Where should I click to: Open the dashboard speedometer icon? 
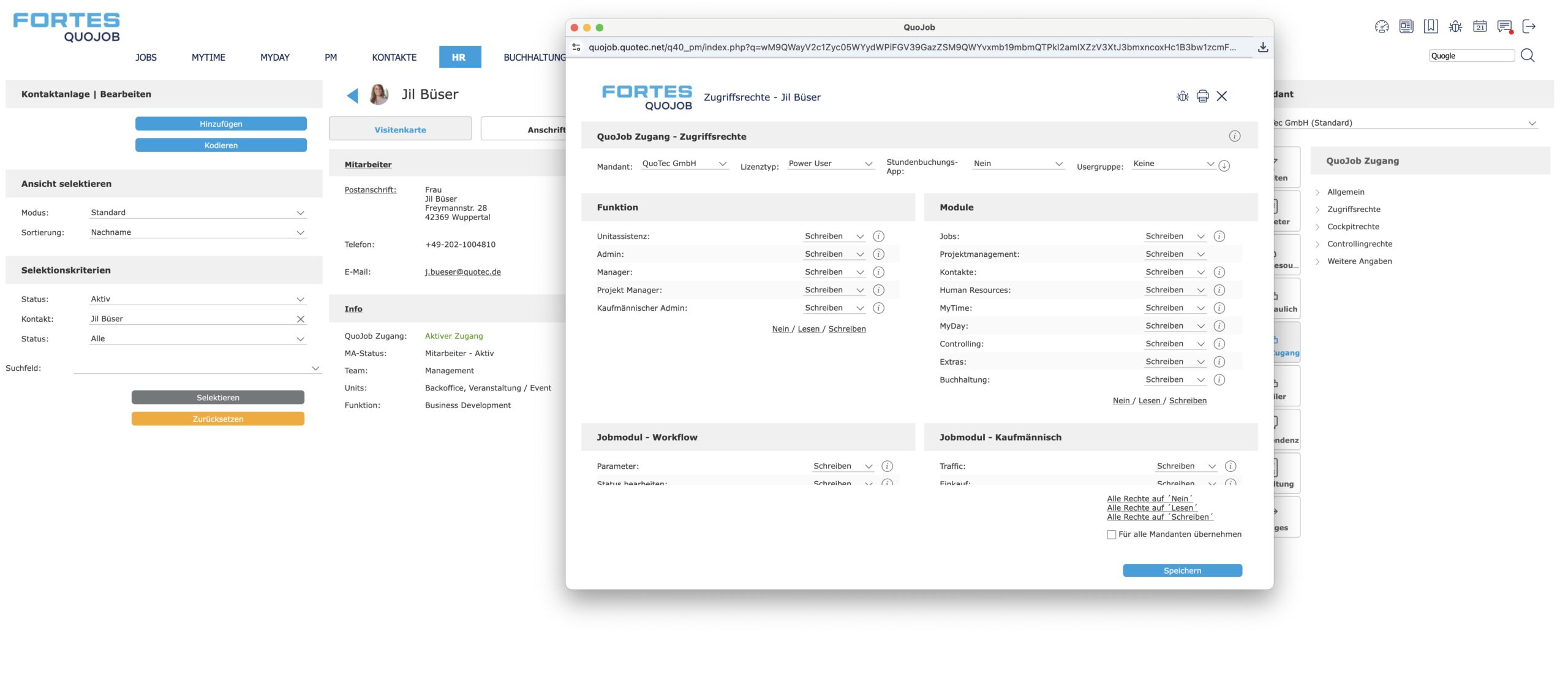pos(1381,26)
